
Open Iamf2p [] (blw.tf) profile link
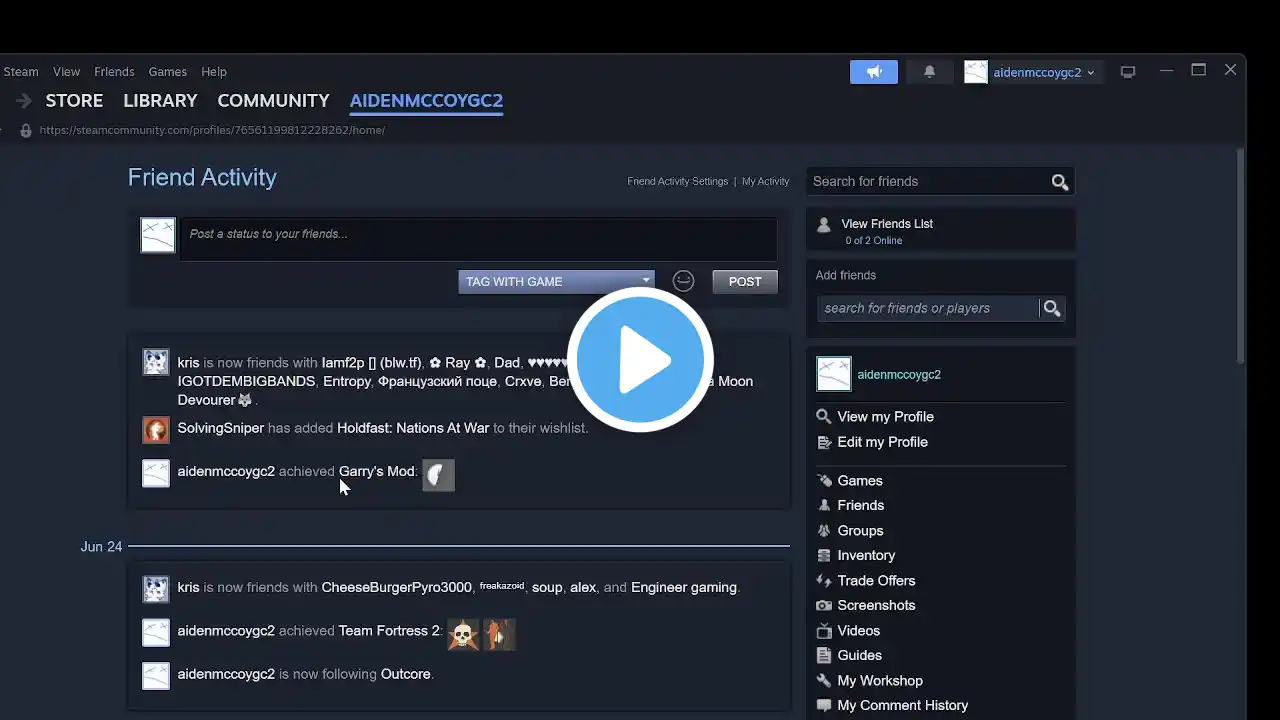tap(371, 363)
